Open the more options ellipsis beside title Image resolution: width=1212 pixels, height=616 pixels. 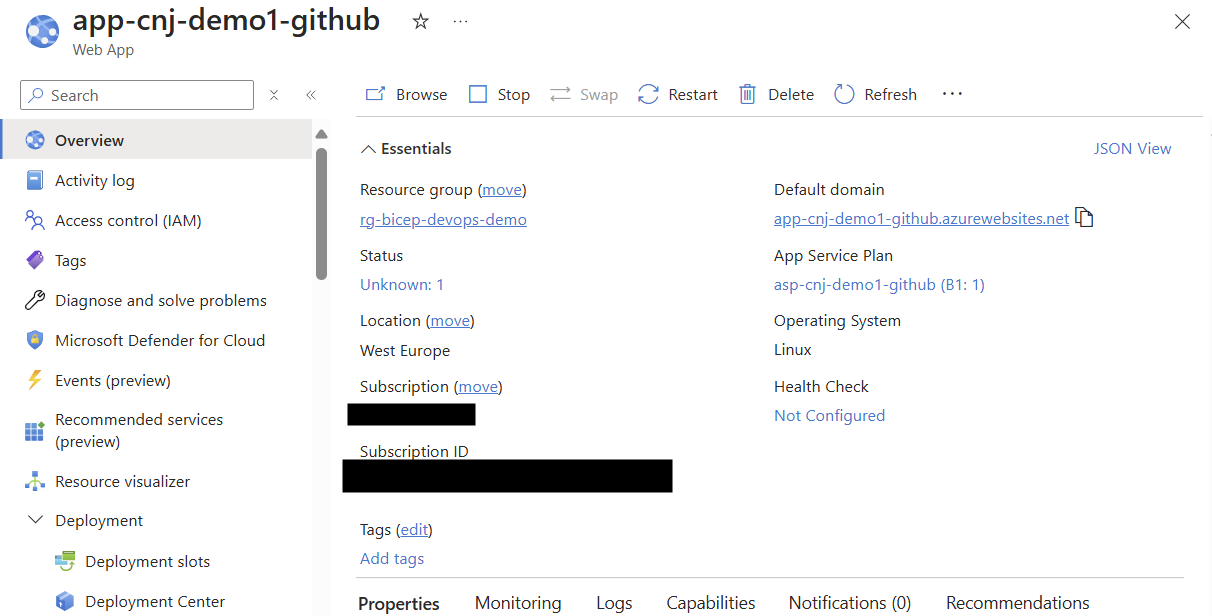(460, 22)
